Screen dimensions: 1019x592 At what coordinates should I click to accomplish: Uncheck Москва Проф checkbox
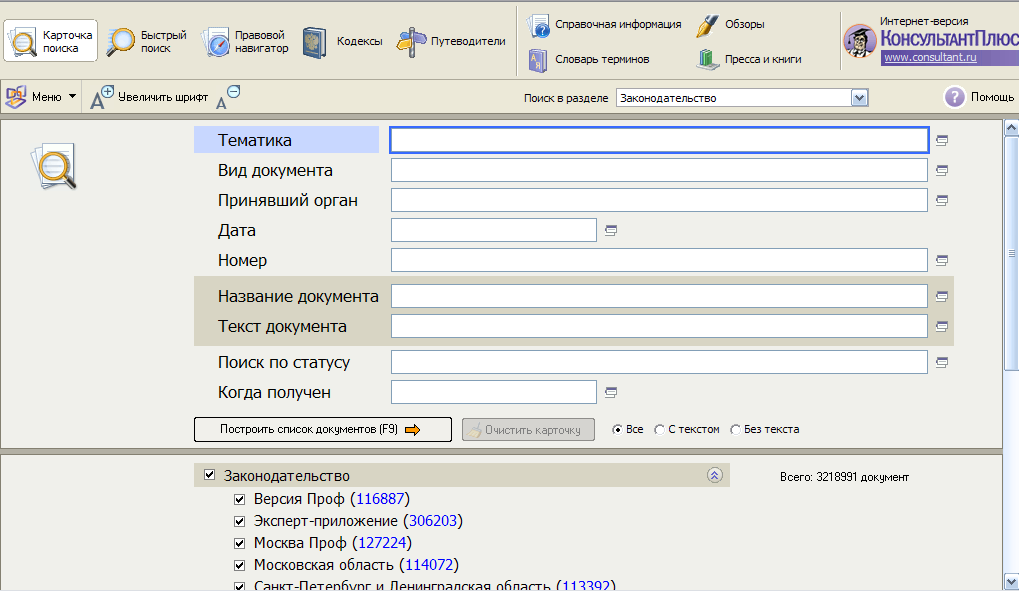[239, 543]
